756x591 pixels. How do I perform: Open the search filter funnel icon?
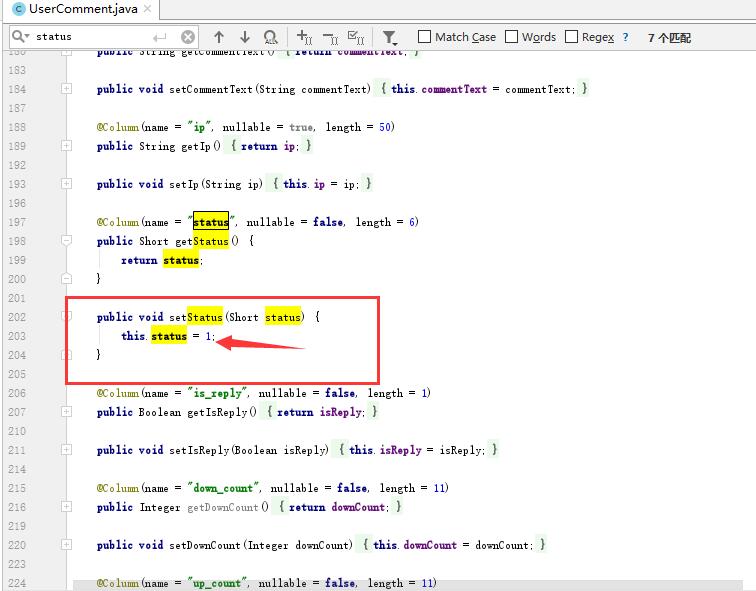(390, 38)
